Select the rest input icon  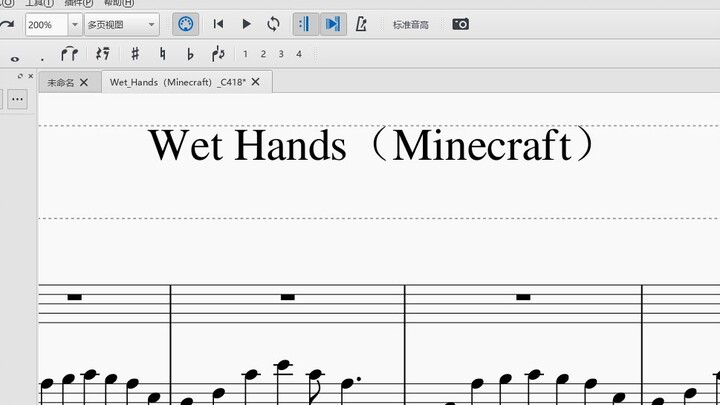click(x=103, y=54)
